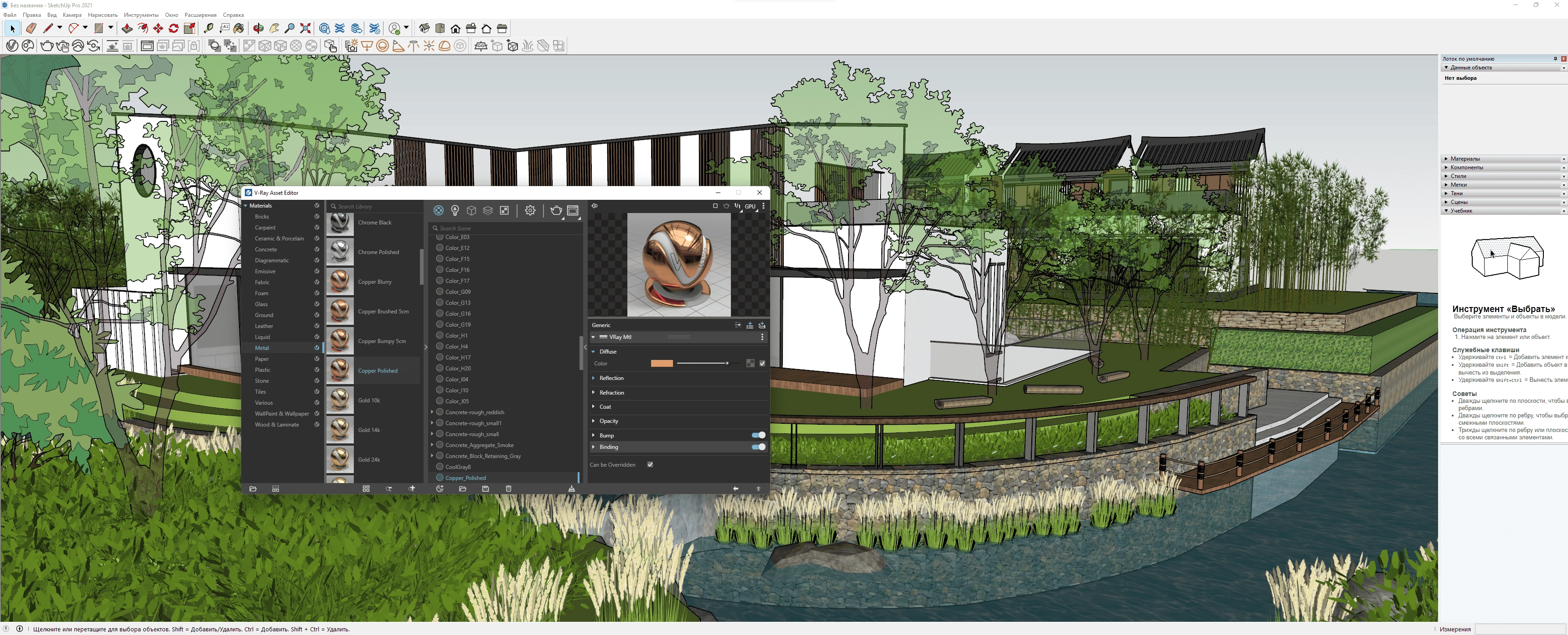Open the Textures category checker icon
Viewport: 1568px width, 635px height.
pos(504,210)
